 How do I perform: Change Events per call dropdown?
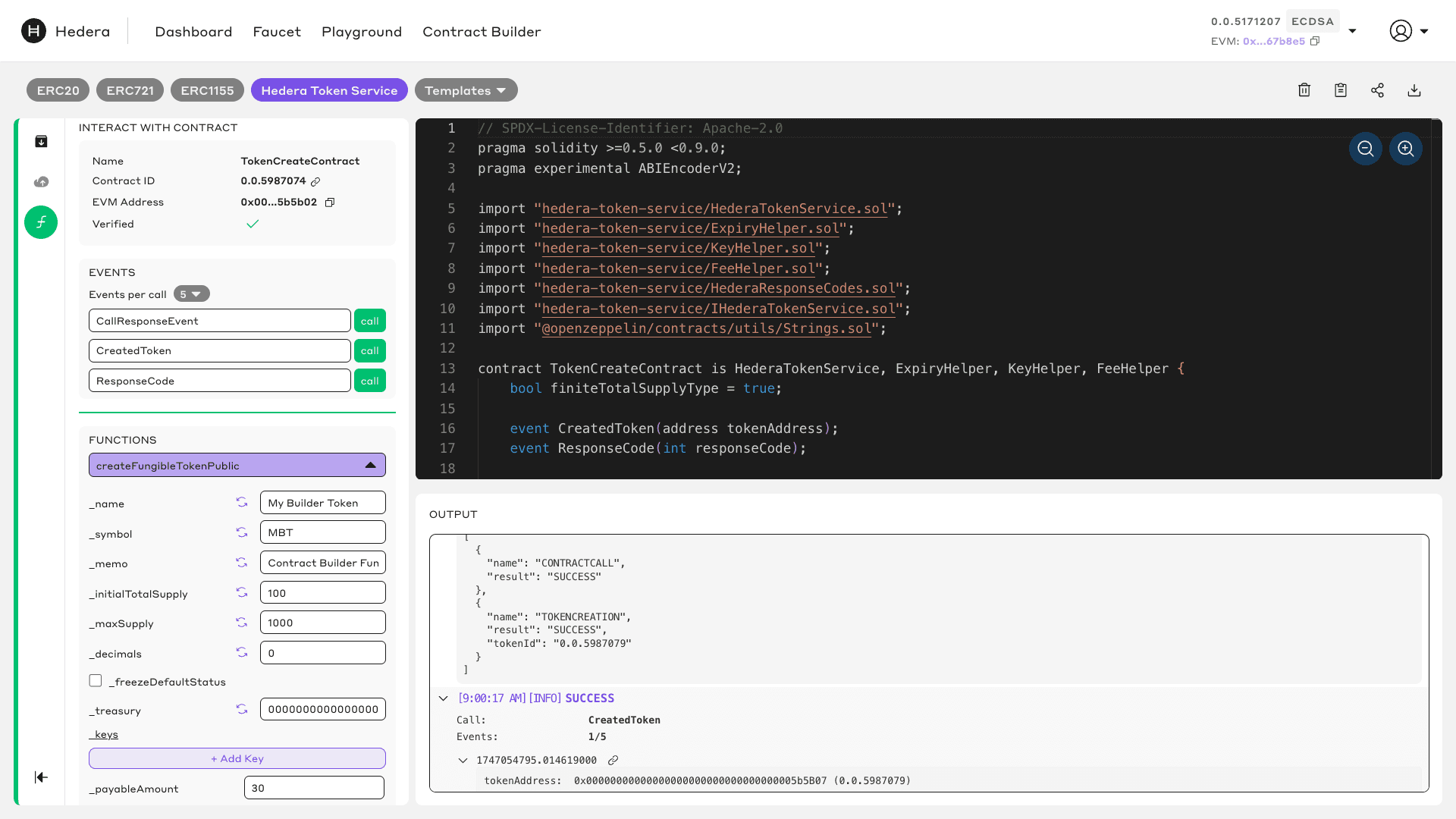(x=191, y=294)
